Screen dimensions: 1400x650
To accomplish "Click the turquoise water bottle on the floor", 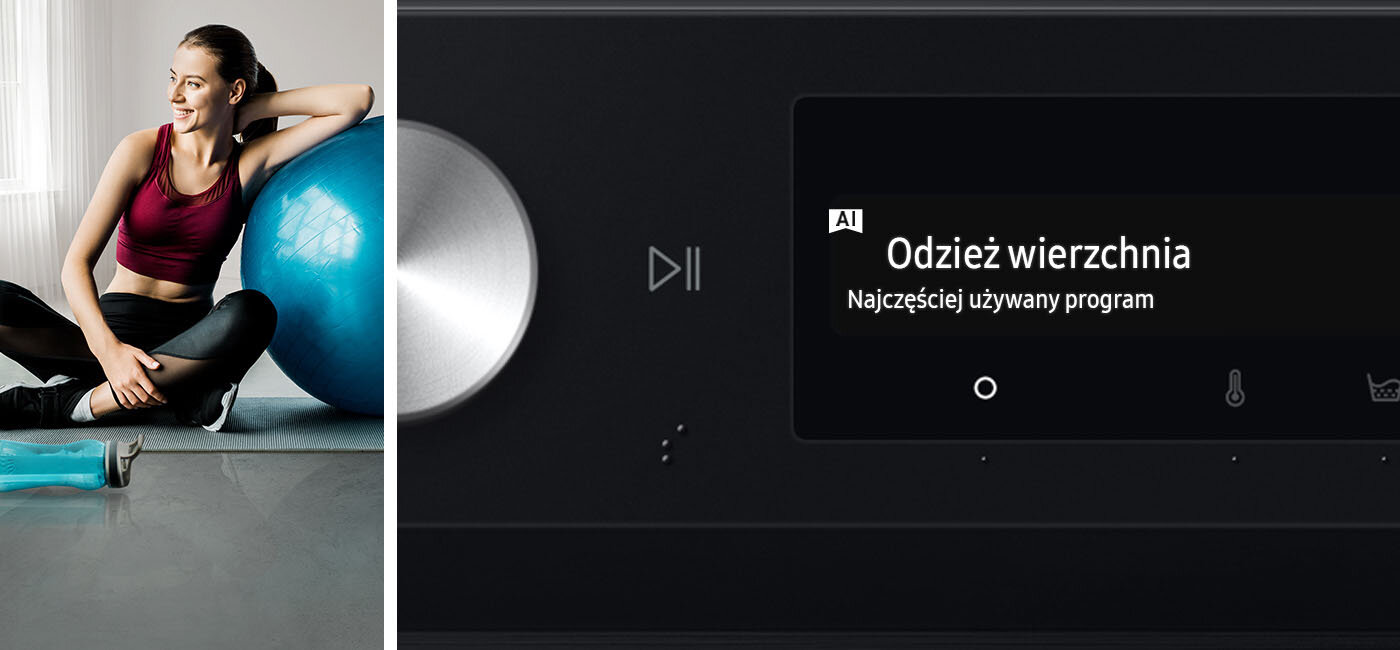I will [x=66, y=463].
